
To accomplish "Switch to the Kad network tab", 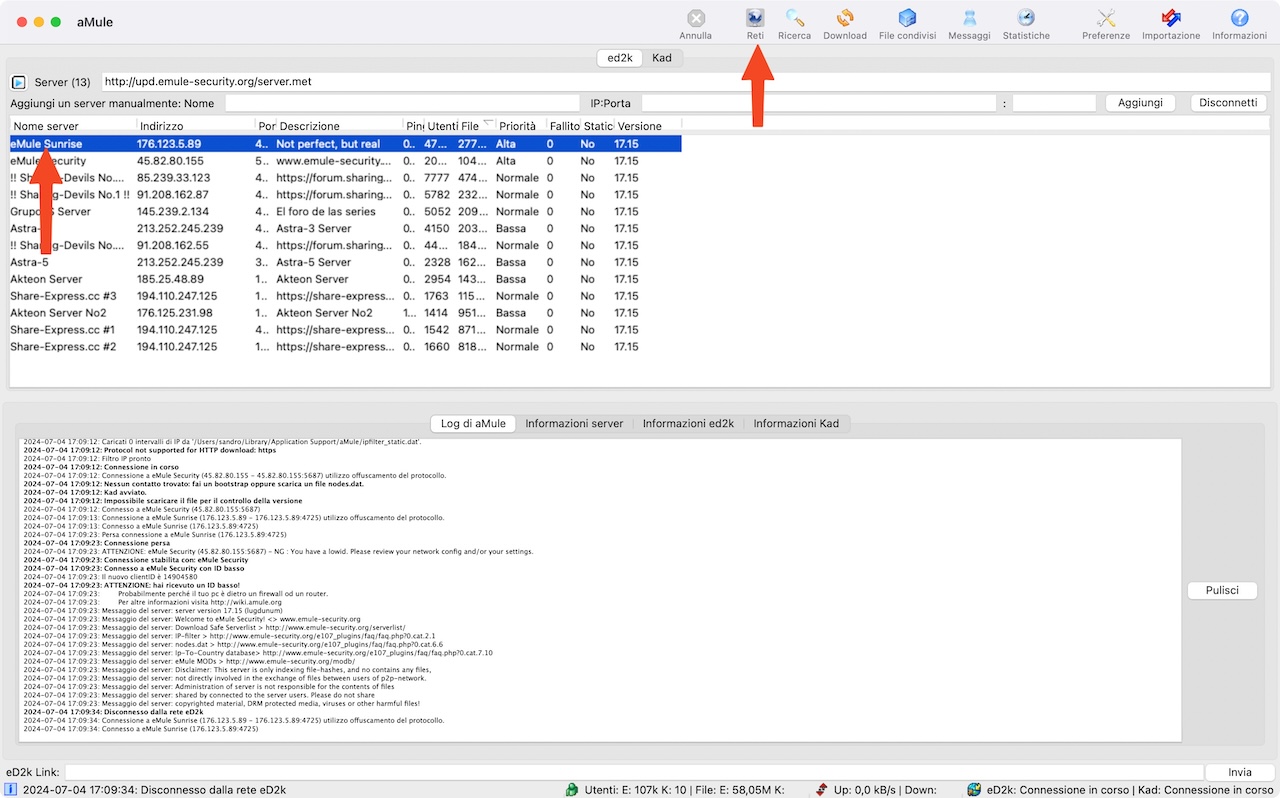I will pyautogui.click(x=662, y=58).
